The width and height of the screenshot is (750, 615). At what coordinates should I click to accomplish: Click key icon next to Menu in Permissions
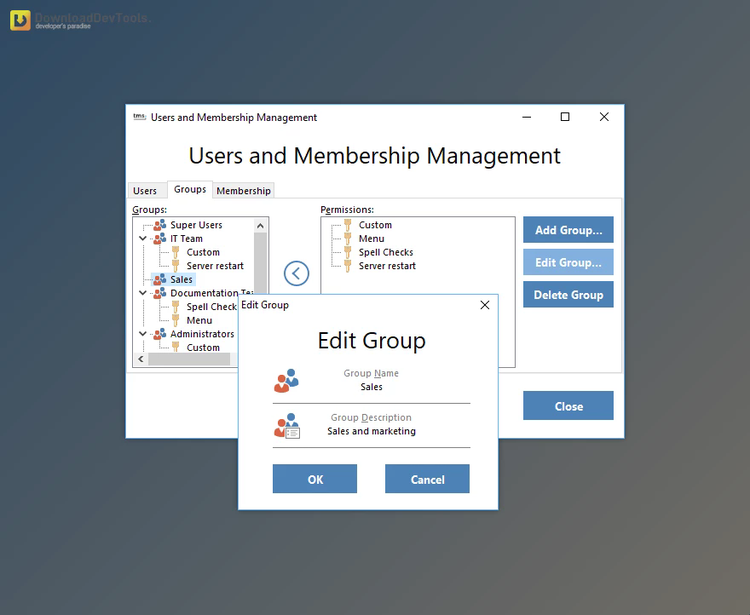point(348,238)
